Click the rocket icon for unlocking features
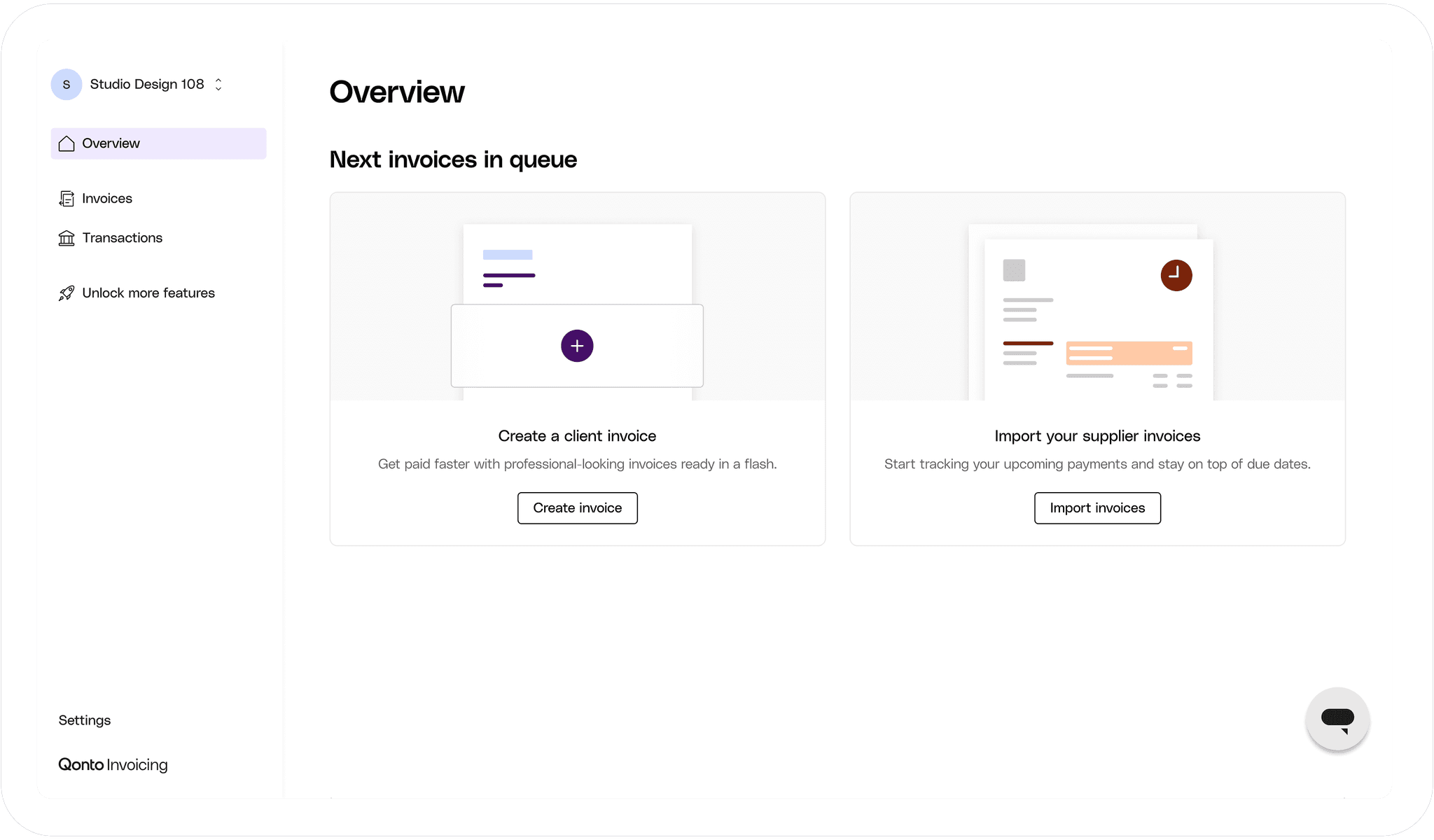This screenshot has width=1434, height=840. [x=67, y=293]
